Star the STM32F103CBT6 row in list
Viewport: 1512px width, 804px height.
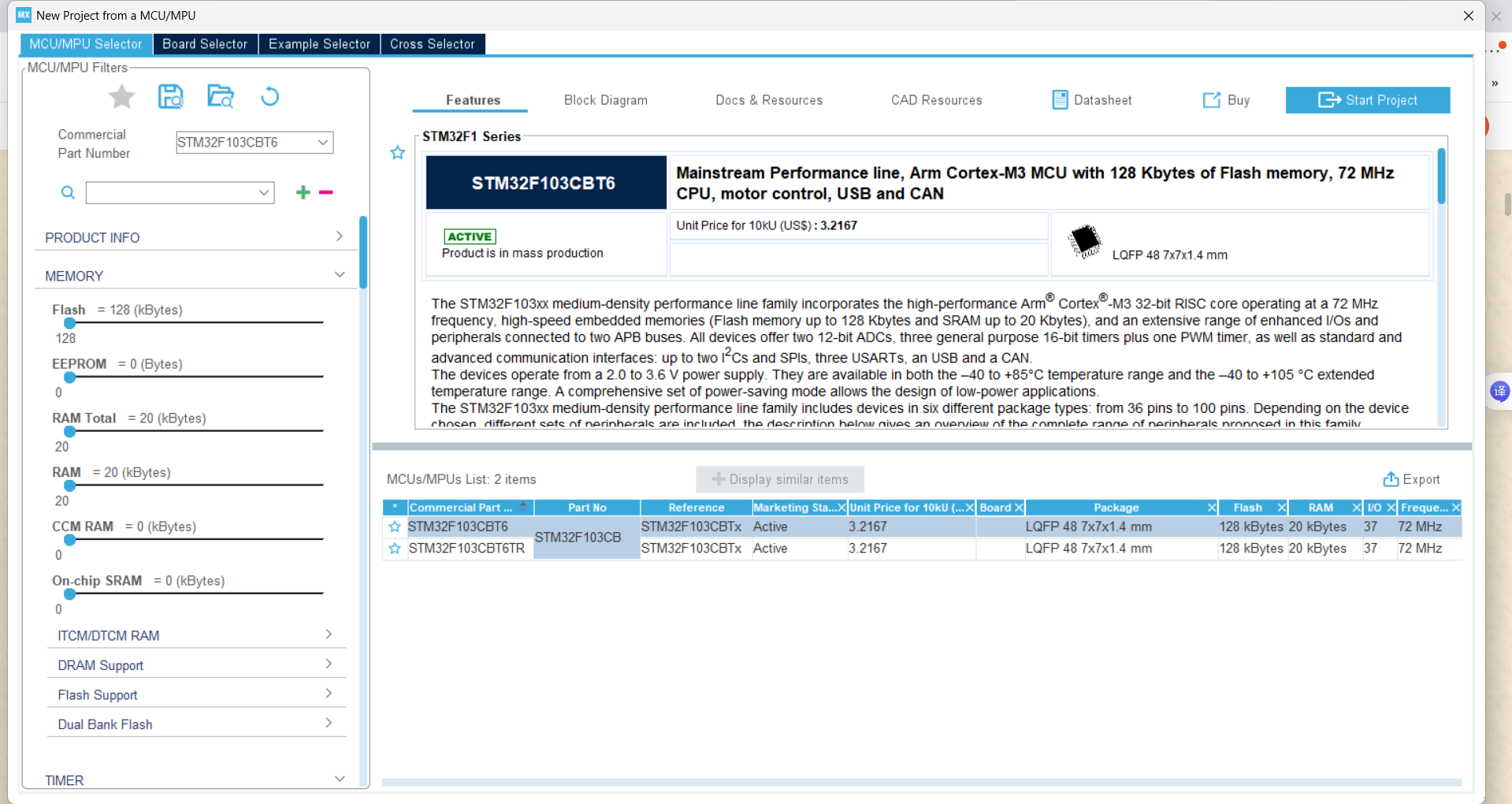[x=395, y=527]
